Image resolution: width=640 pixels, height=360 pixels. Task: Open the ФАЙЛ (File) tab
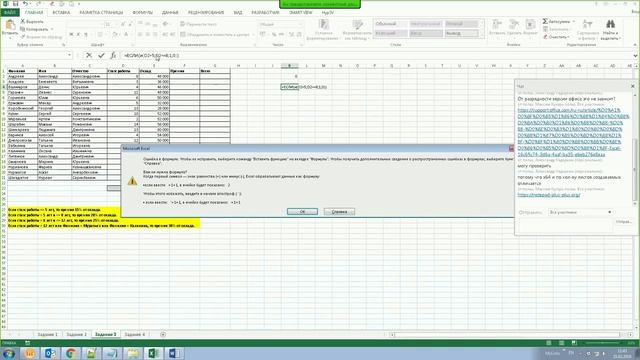click(x=10, y=13)
